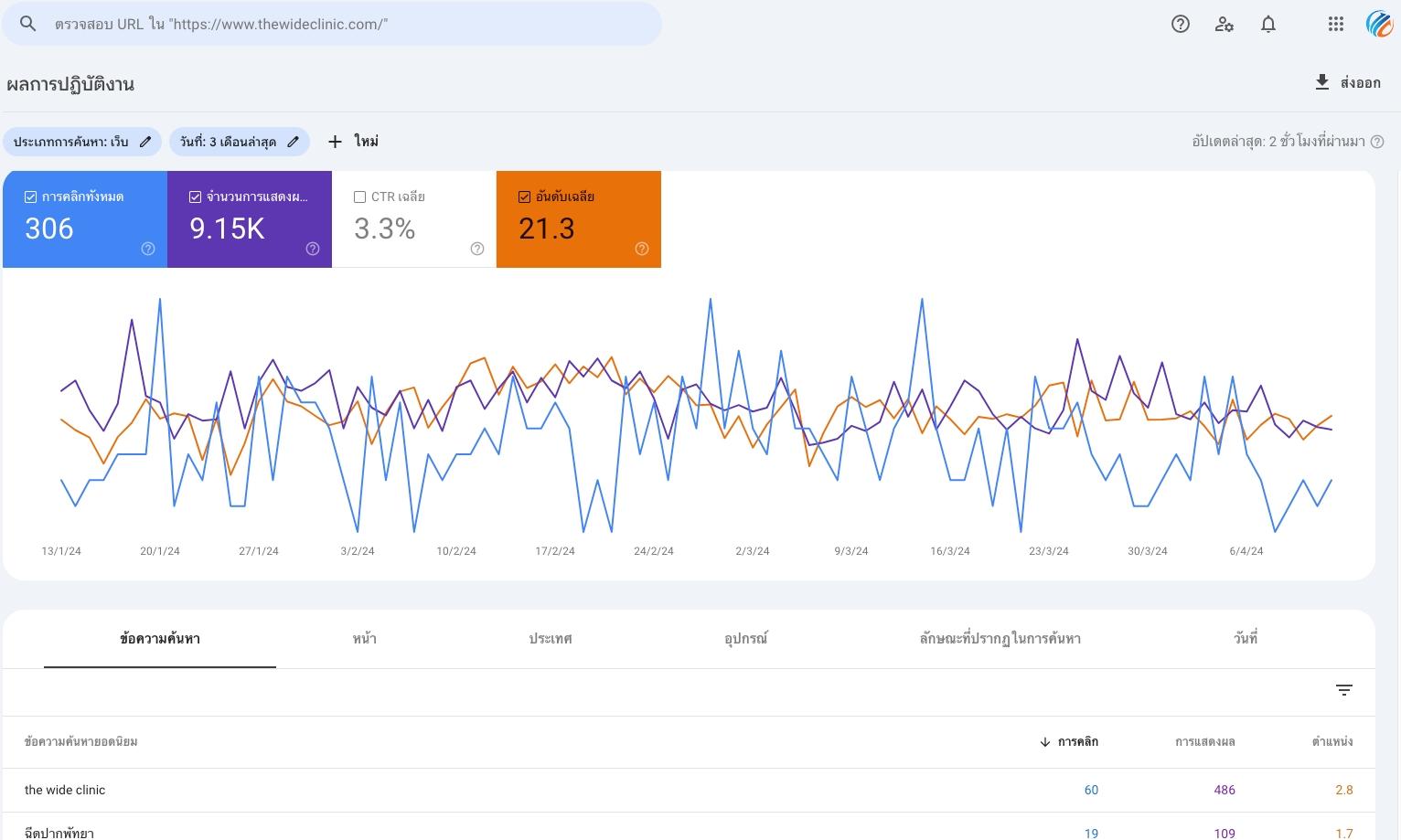The height and width of the screenshot is (840, 1401).
Task: Toggle the อันดับเฉลี่ย checkbox
Action: (x=524, y=197)
